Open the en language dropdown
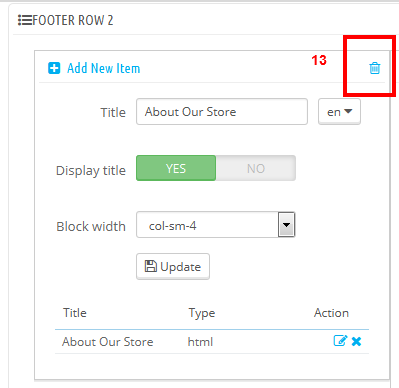The width and height of the screenshot is (399, 388). [339, 112]
